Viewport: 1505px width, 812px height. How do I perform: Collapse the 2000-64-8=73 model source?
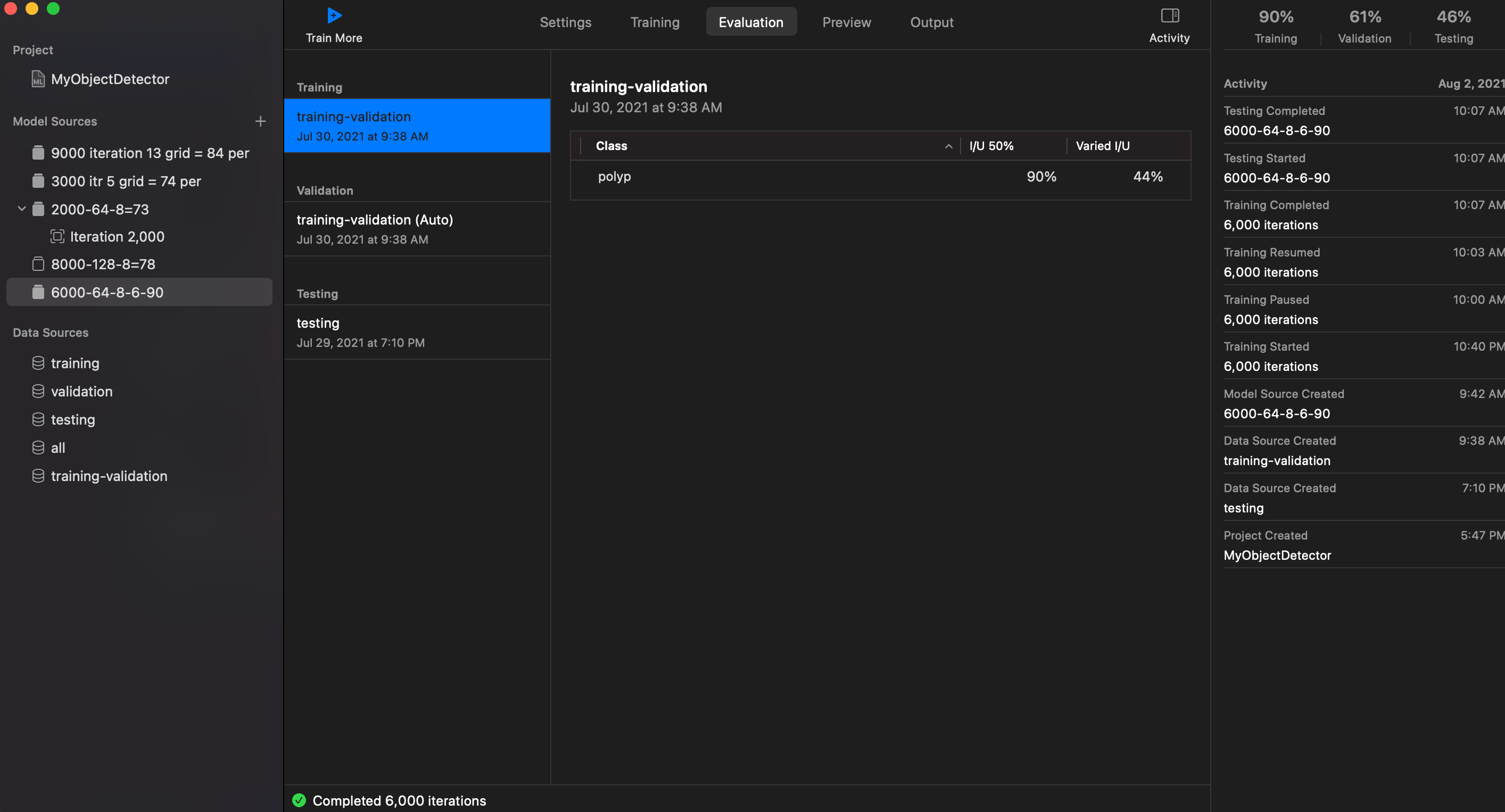coord(22,209)
